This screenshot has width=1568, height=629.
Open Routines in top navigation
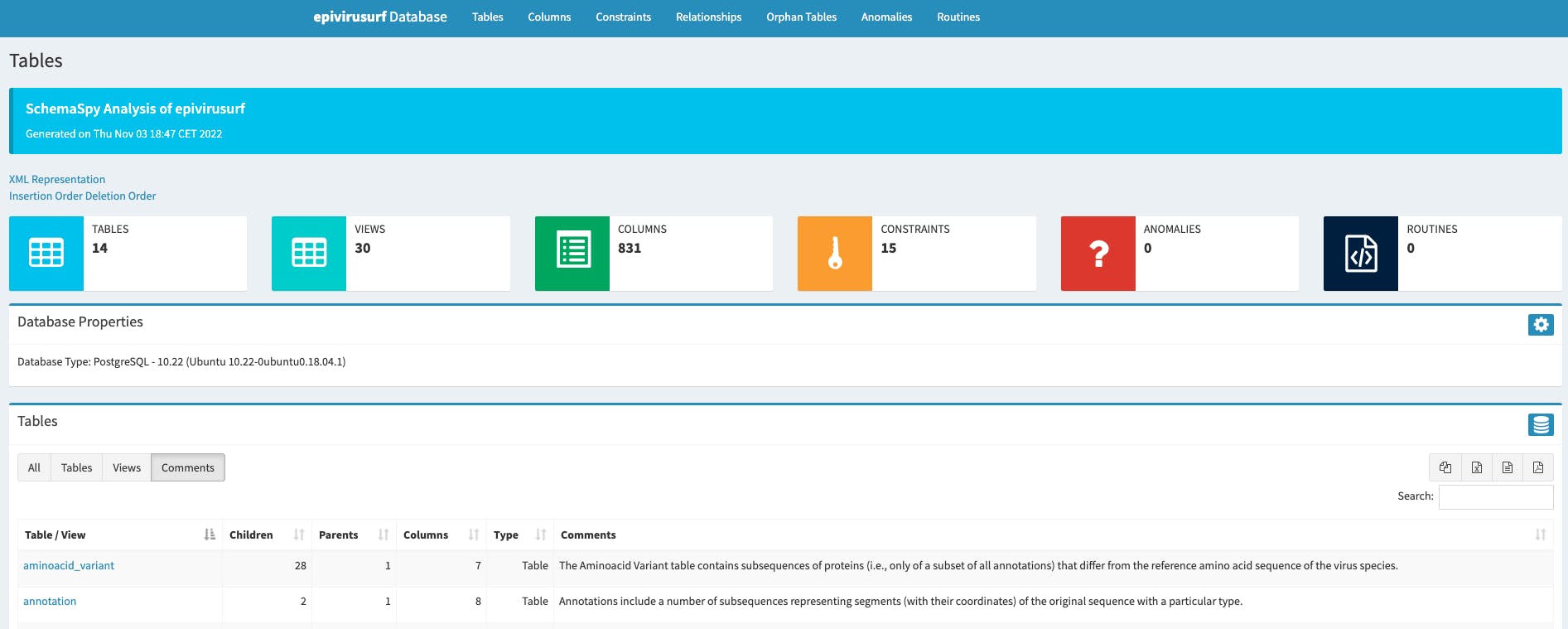(958, 17)
